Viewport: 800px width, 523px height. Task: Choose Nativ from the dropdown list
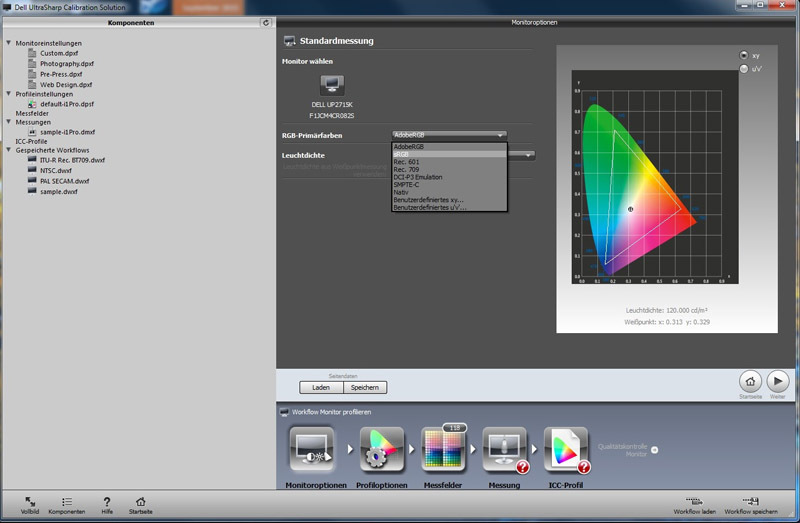tap(449, 192)
